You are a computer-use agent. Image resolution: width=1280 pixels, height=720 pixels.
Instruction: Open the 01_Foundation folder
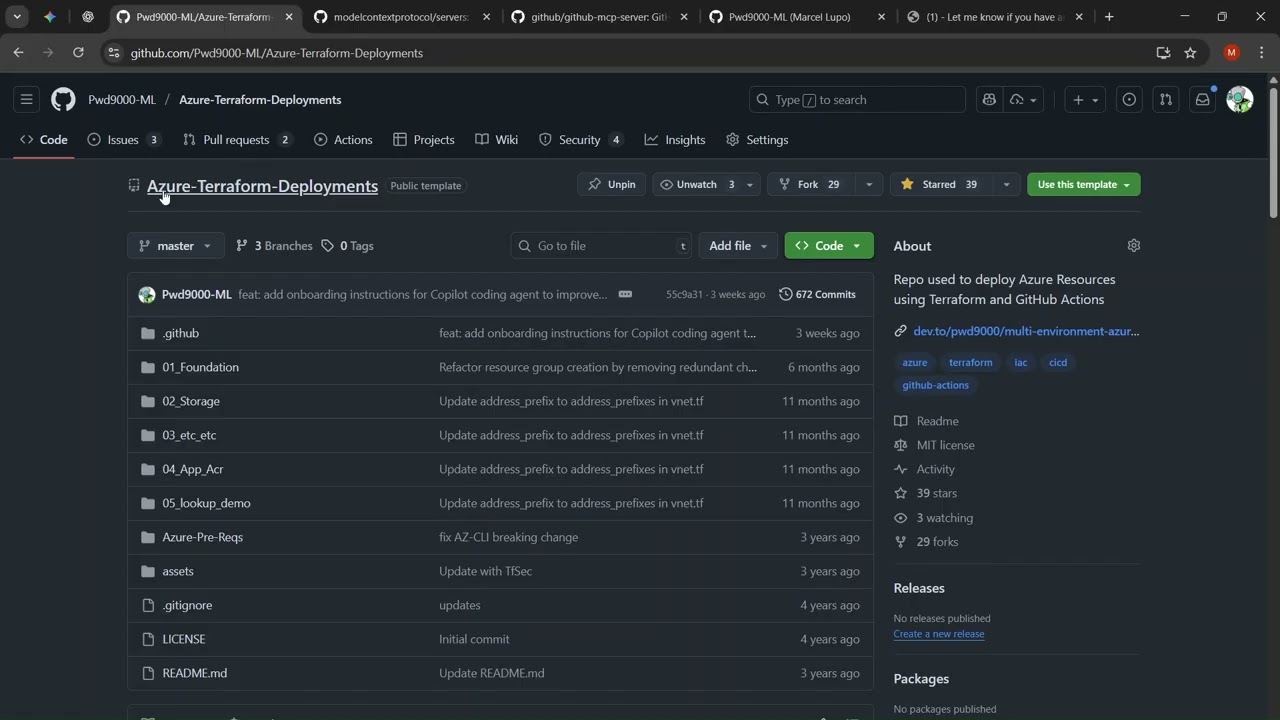(200, 367)
